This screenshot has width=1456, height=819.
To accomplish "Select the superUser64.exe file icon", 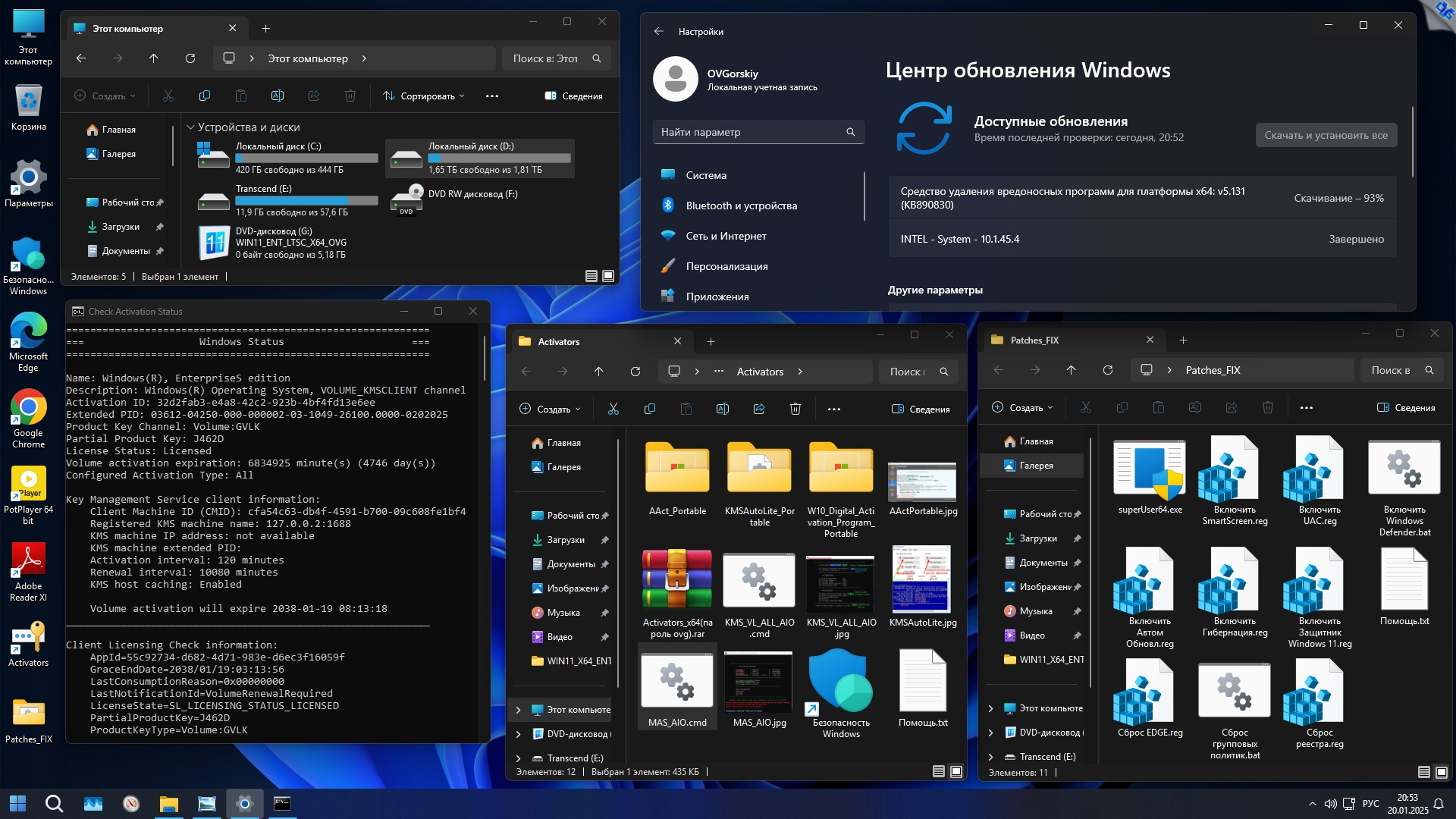I will (1149, 469).
